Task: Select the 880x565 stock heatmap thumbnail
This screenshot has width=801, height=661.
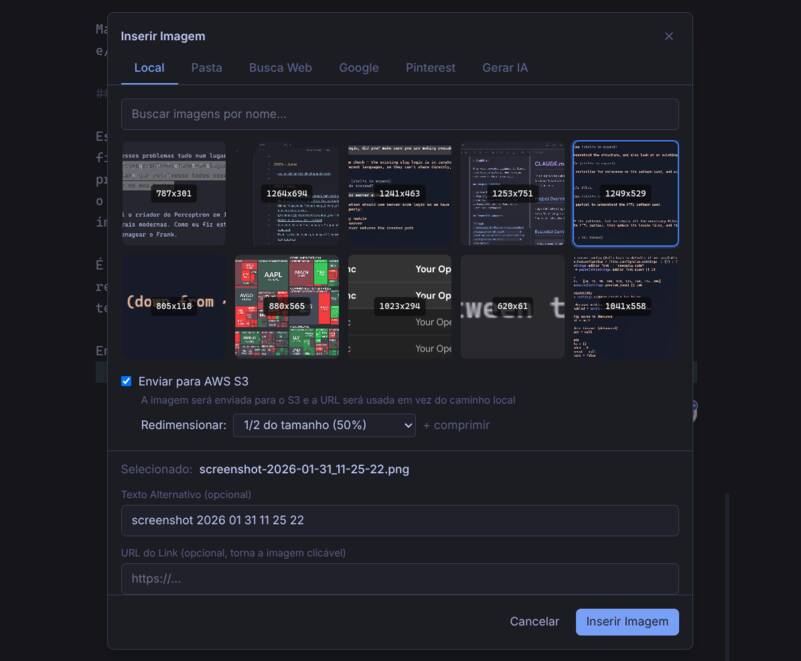Action: pyautogui.click(x=288, y=303)
